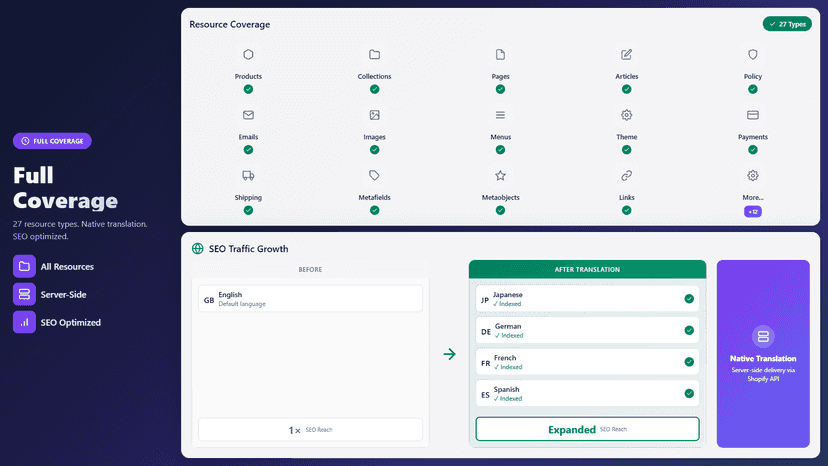The height and width of the screenshot is (466, 828).
Task: Click the +12 badge under More...
Action: (x=752, y=212)
